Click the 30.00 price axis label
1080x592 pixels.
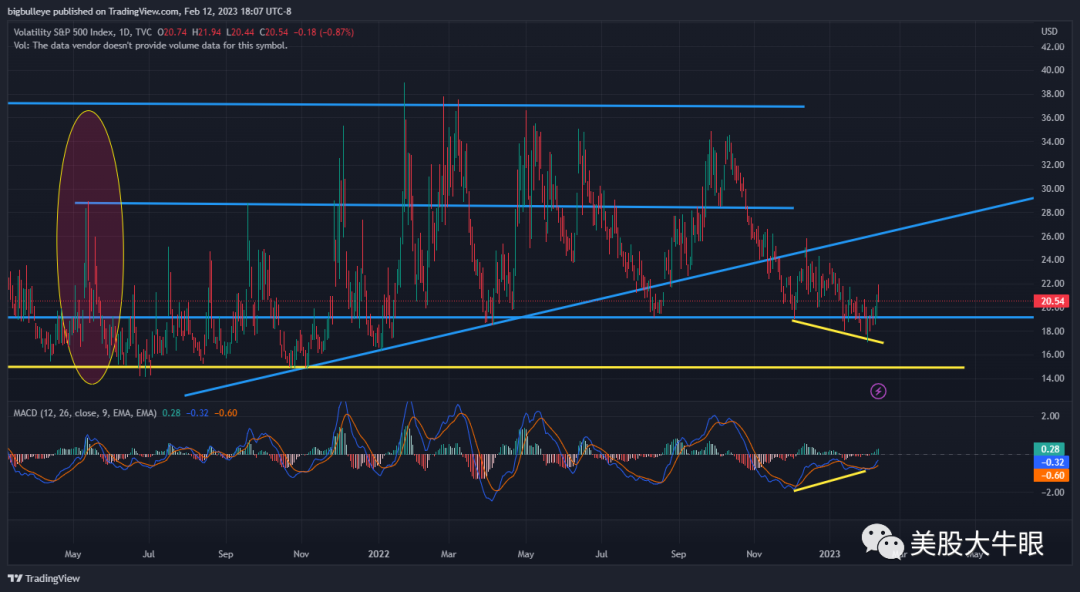(x=1052, y=189)
